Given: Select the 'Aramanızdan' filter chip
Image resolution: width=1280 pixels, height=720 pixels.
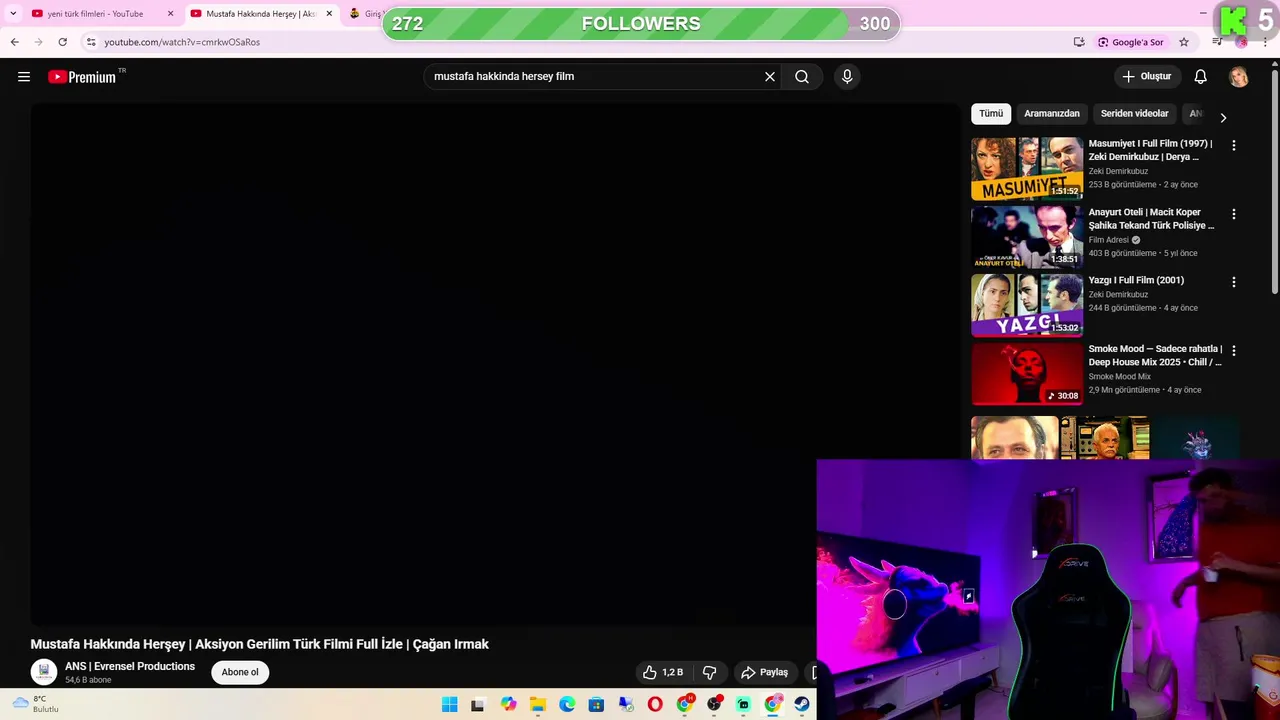Looking at the screenshot, I should pyautogui.click(x=1052, y=114).
